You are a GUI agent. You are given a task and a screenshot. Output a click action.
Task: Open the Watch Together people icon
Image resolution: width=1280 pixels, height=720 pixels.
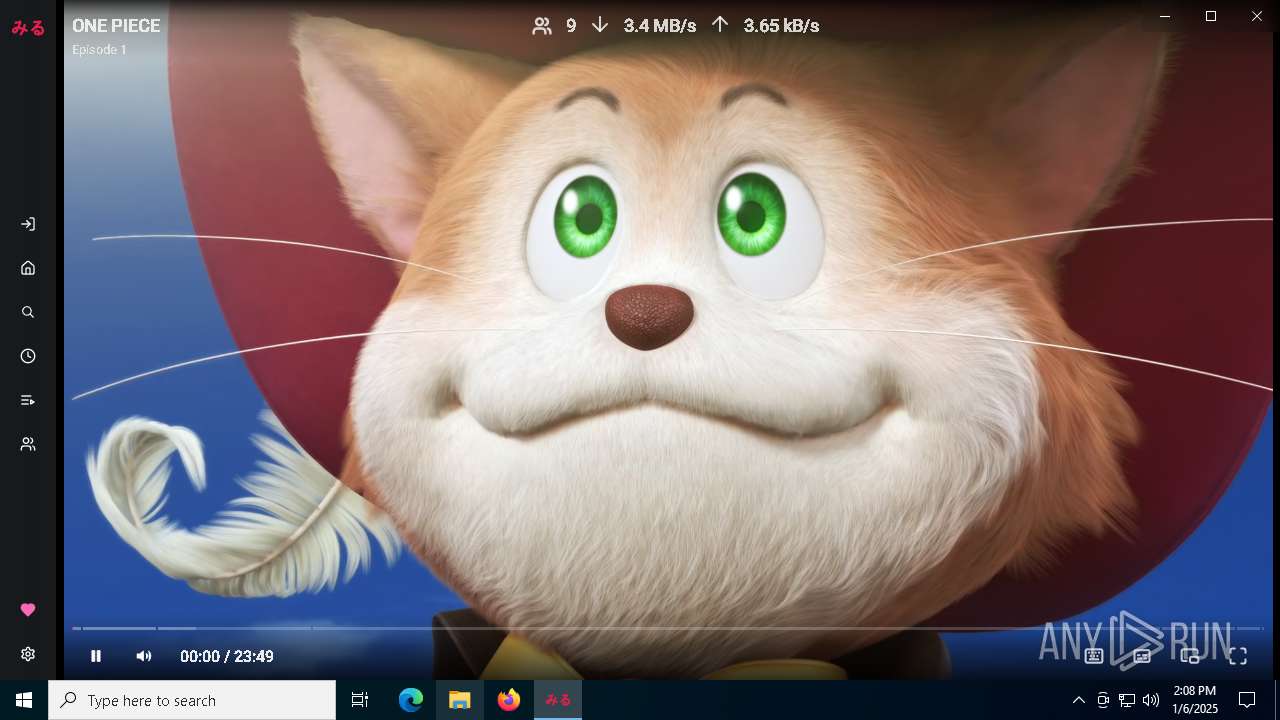tap(28, 444)
